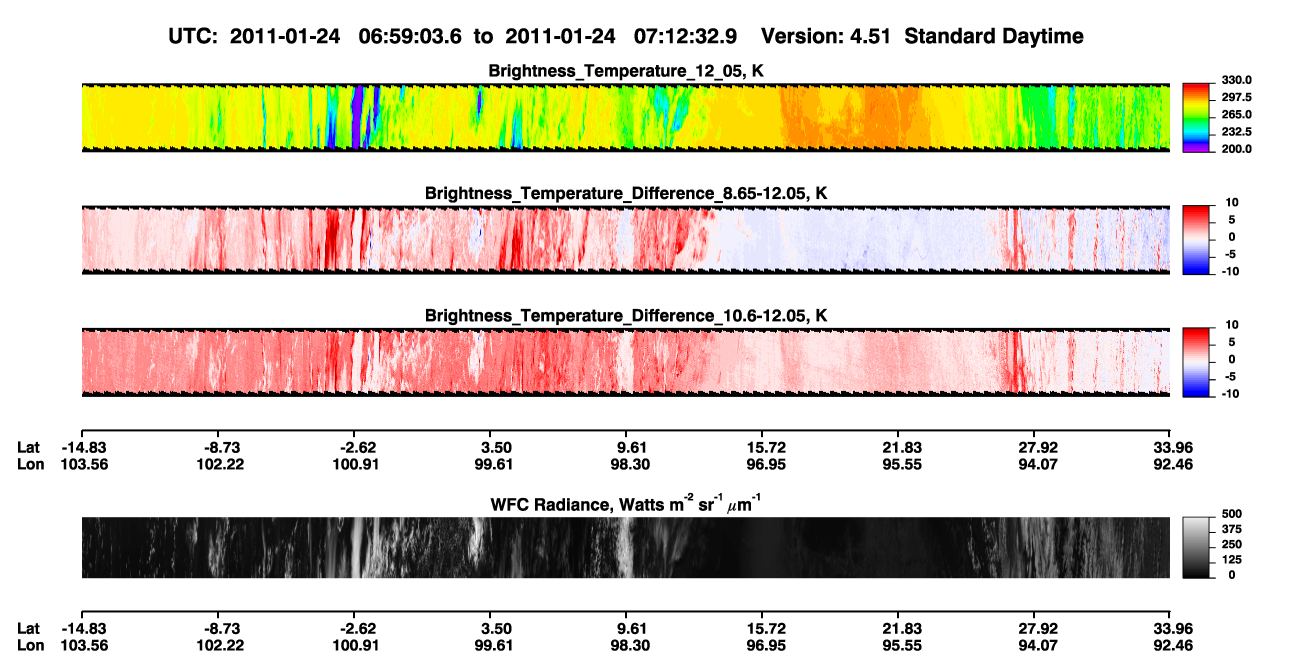Click the 8.65-12.05 difference image strip
The image size is (1300, 667).
point(625,240)
